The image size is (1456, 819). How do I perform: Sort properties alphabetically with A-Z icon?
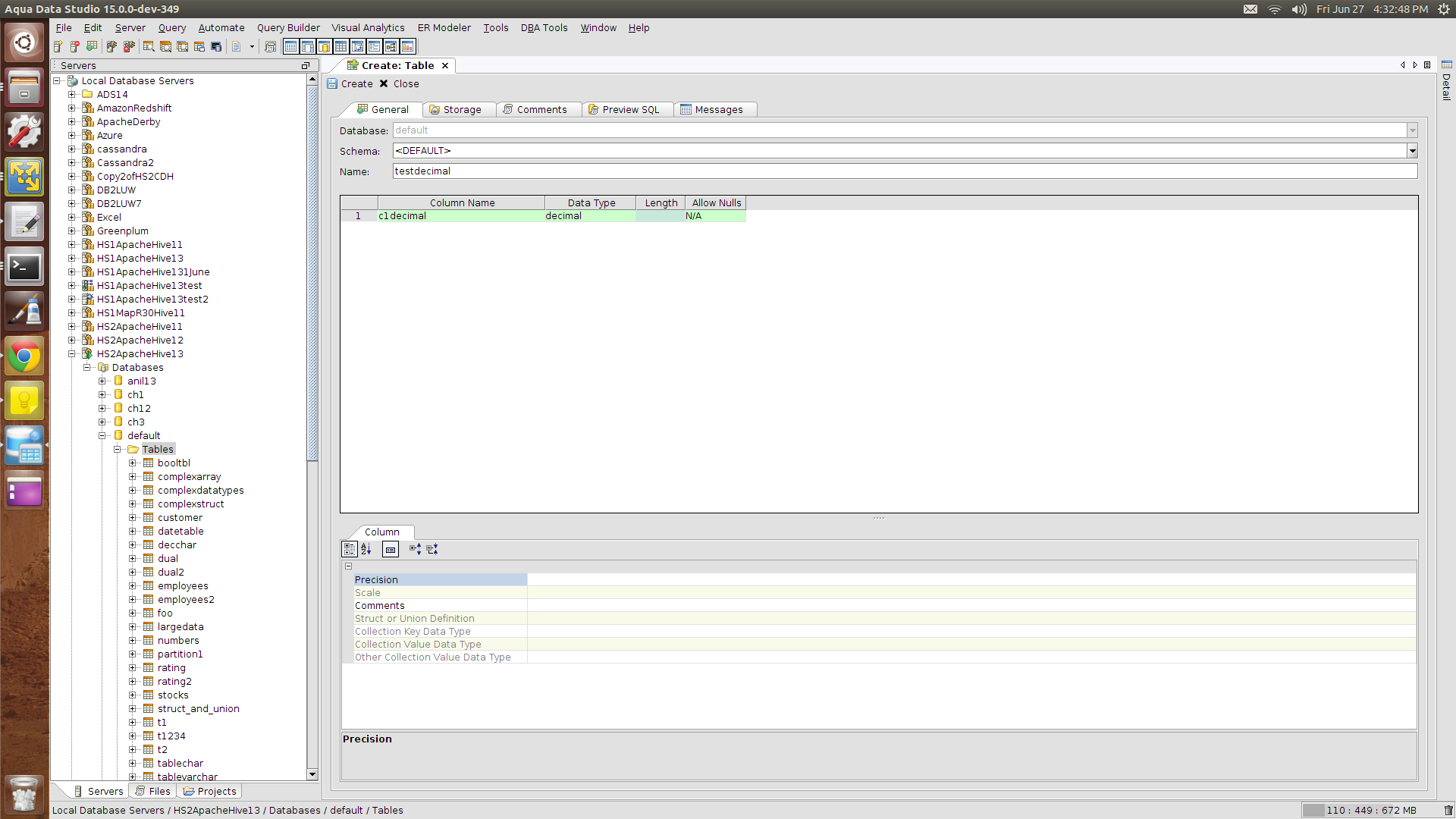[366, 549]
